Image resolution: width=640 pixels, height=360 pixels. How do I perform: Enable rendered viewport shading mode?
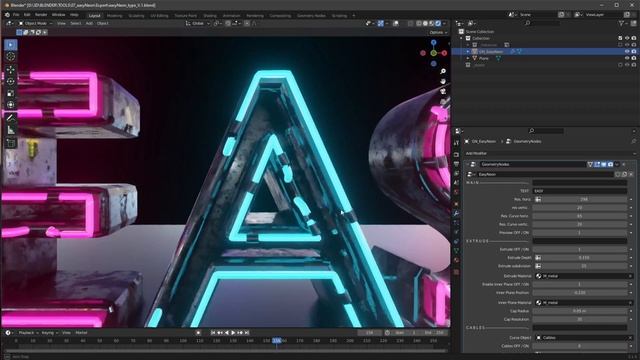438,24
